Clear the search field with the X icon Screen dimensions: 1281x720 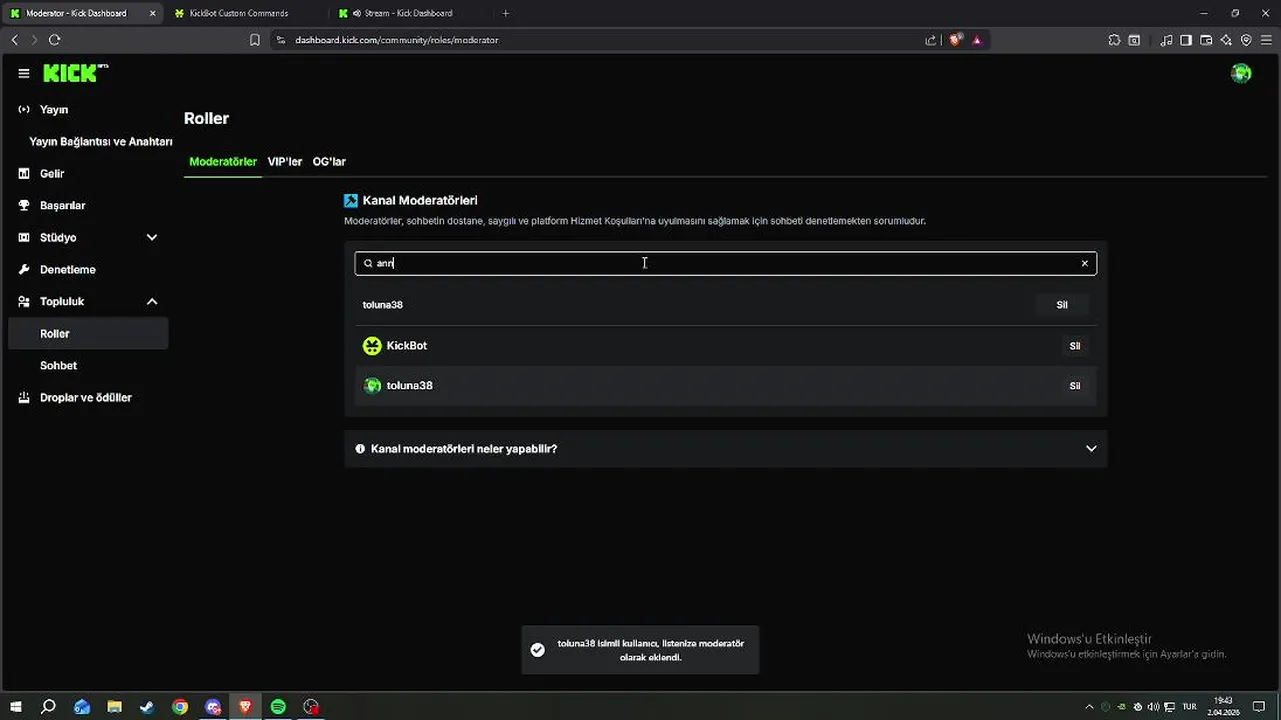(1084, 263)
